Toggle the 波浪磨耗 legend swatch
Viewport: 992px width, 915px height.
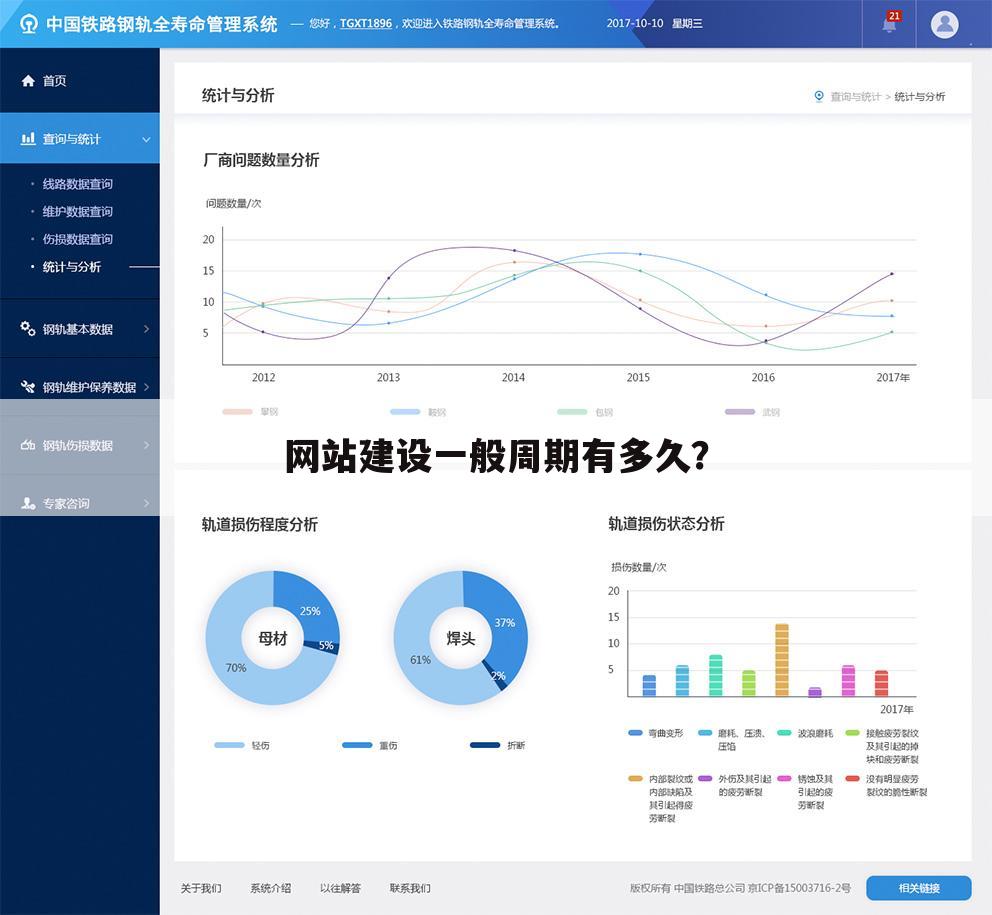784,733
